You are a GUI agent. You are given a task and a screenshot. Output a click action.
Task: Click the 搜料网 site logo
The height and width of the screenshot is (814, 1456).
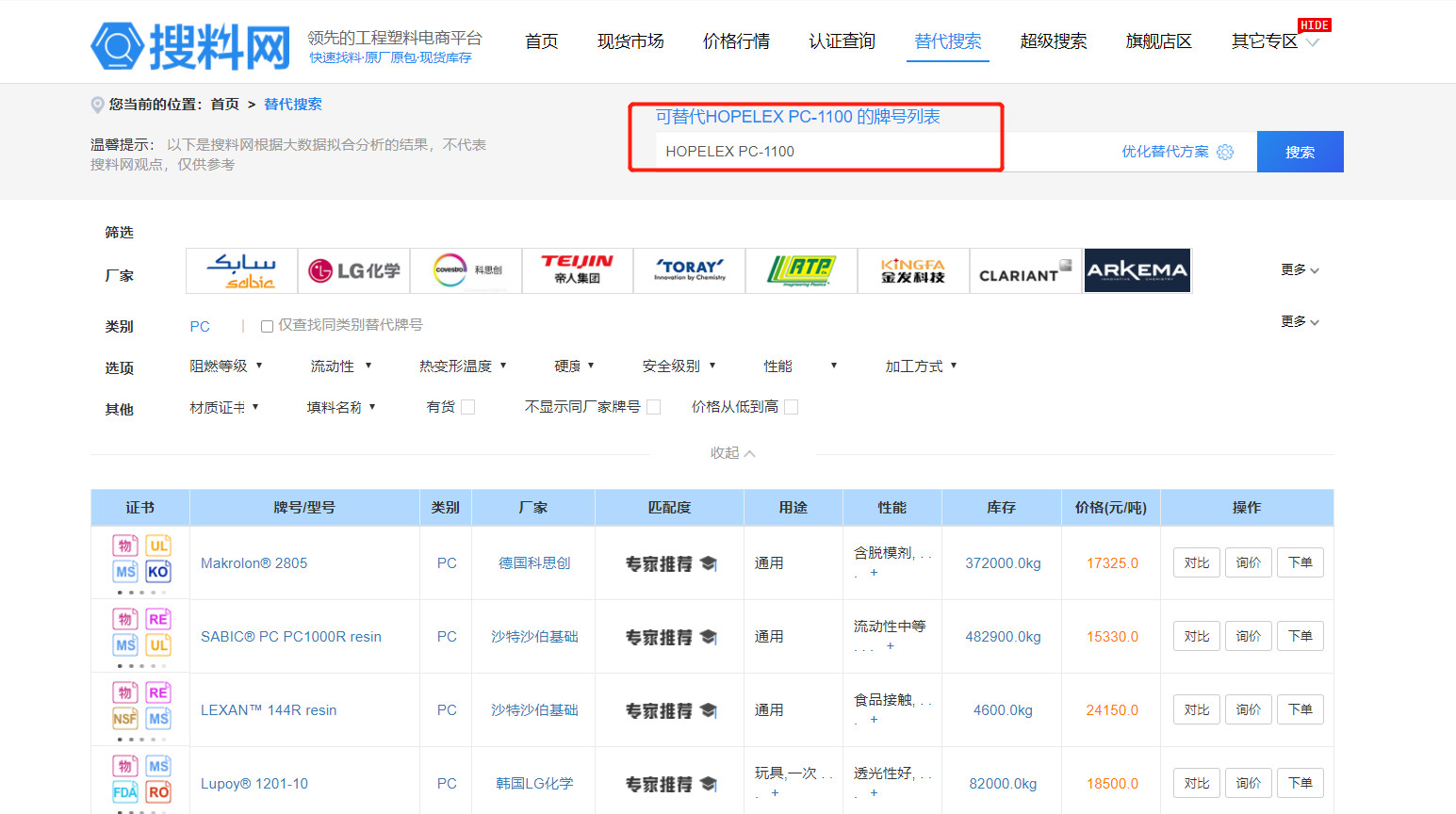[191, 46]
